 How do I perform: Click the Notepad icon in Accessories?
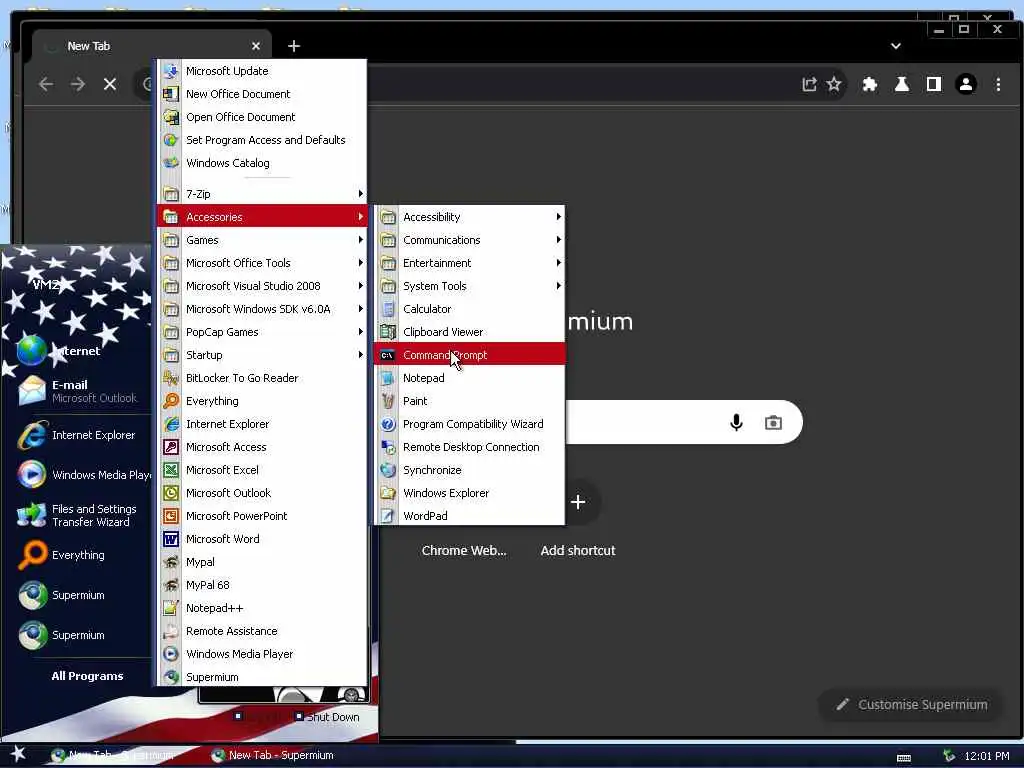[388, 377]
